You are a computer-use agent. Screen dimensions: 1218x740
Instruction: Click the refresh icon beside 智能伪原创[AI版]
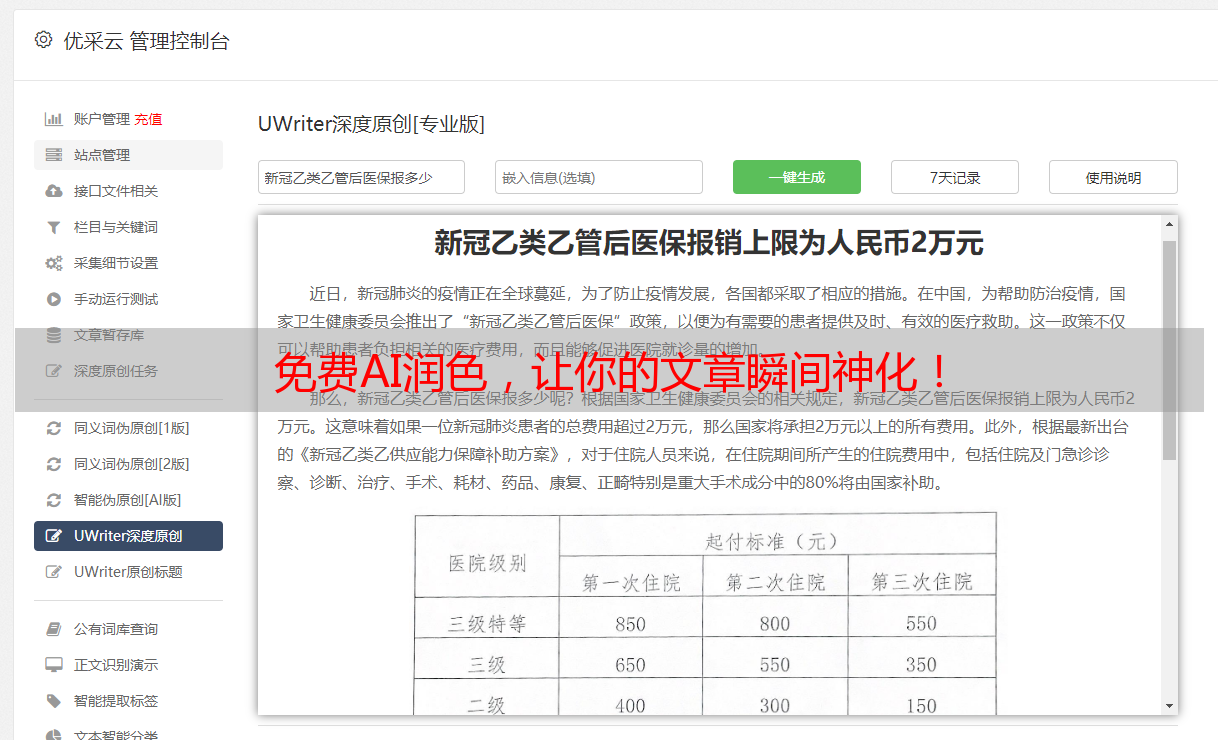tap(54, 500)
